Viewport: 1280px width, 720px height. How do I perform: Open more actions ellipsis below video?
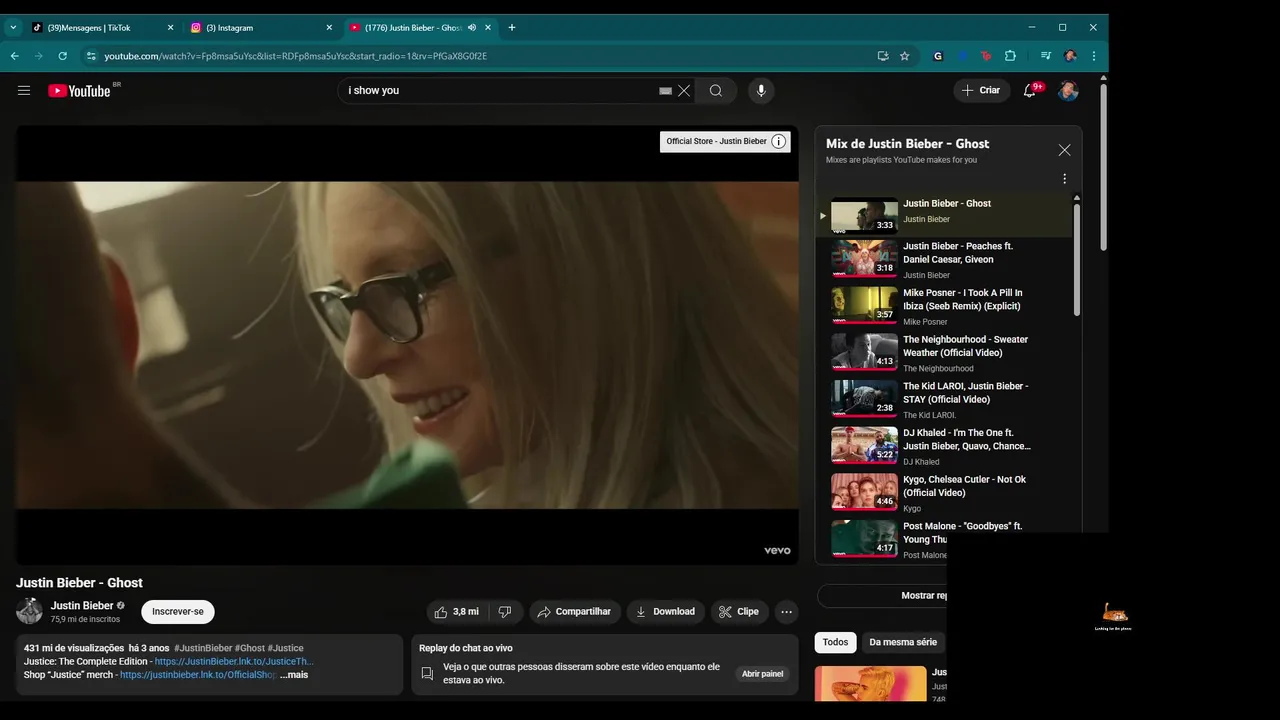coord(787,612)
